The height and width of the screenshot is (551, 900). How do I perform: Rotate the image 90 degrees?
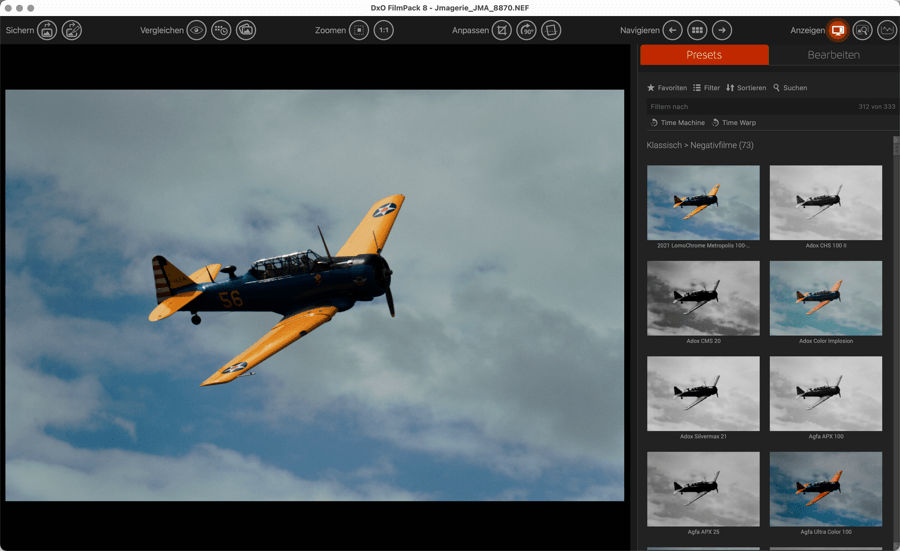point(527,31)
